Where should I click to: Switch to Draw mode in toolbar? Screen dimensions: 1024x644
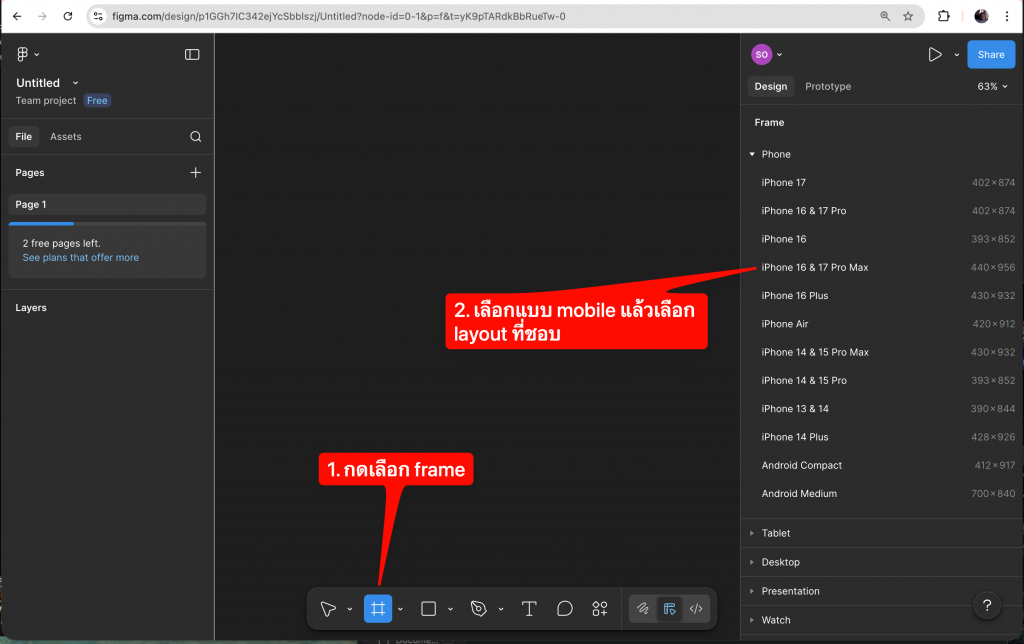pos(643,609)
